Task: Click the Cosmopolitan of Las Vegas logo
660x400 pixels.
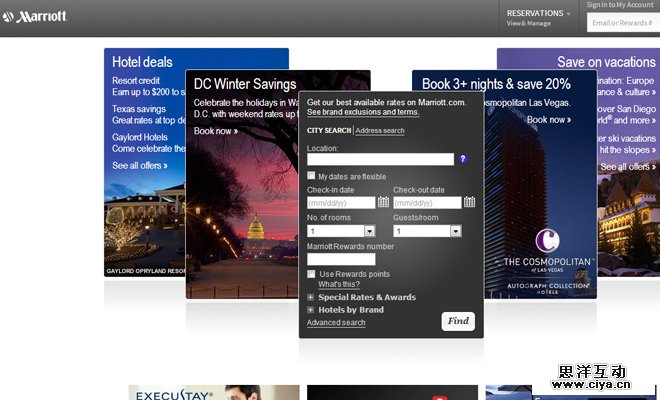Action: 547,250
